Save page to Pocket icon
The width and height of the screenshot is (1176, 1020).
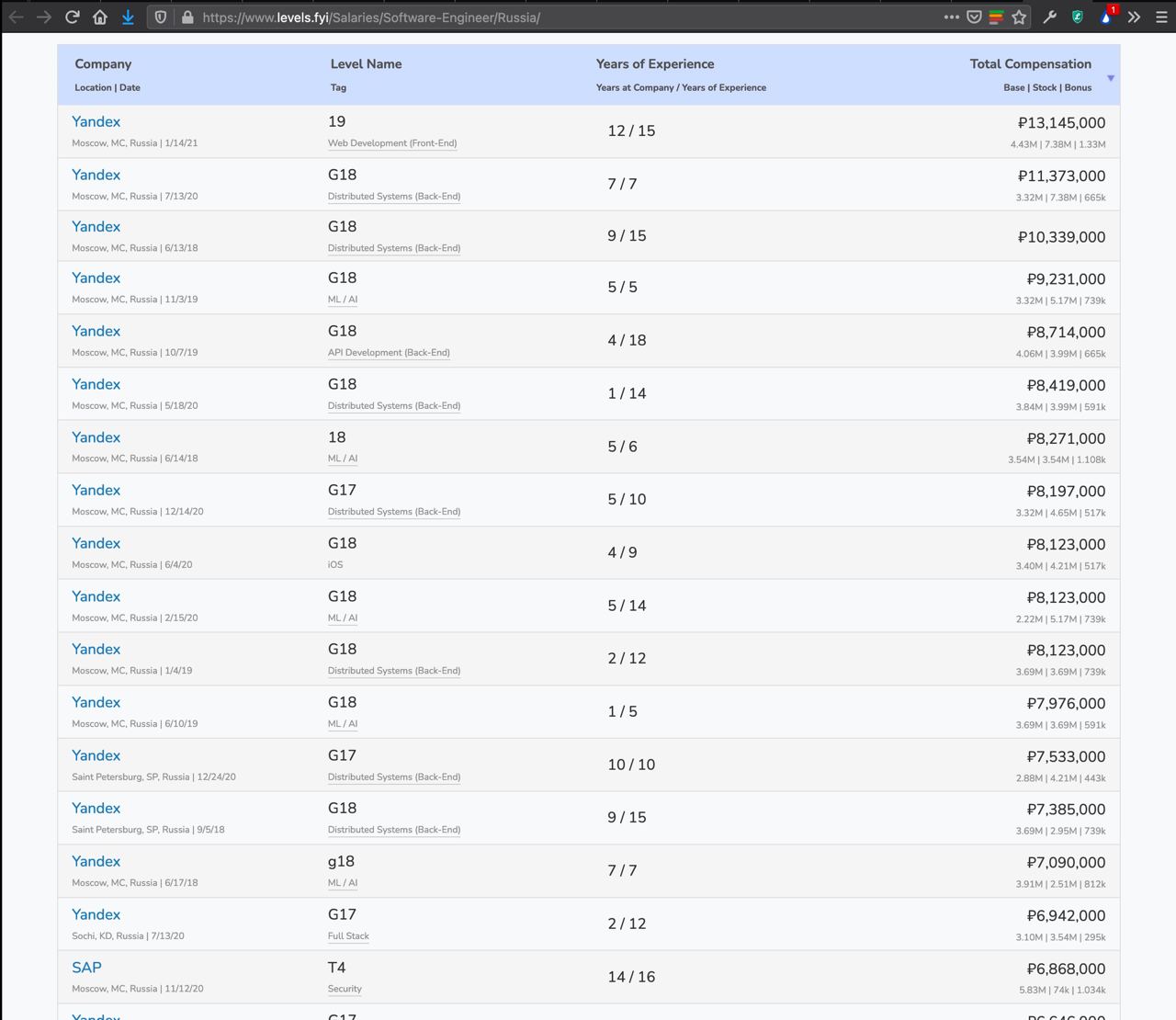[974, 17]
